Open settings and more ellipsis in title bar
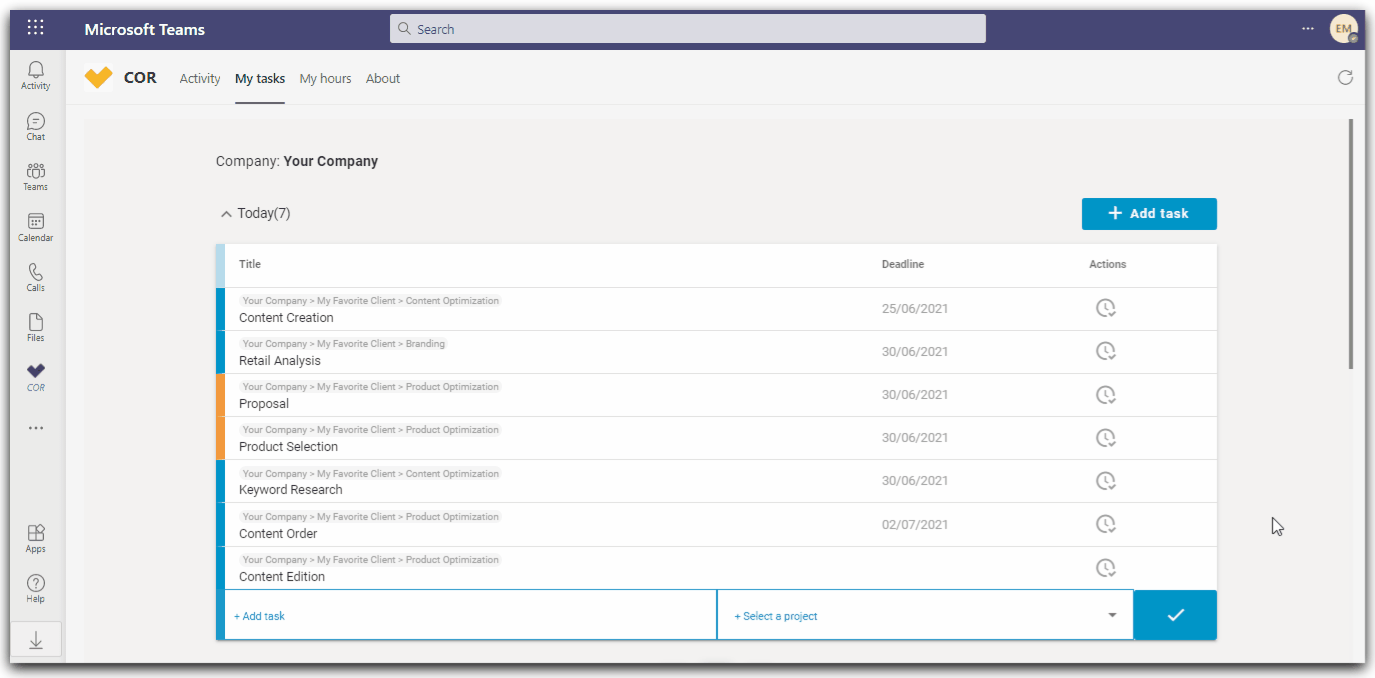 pyautogui.click(x=1308, y=29)
